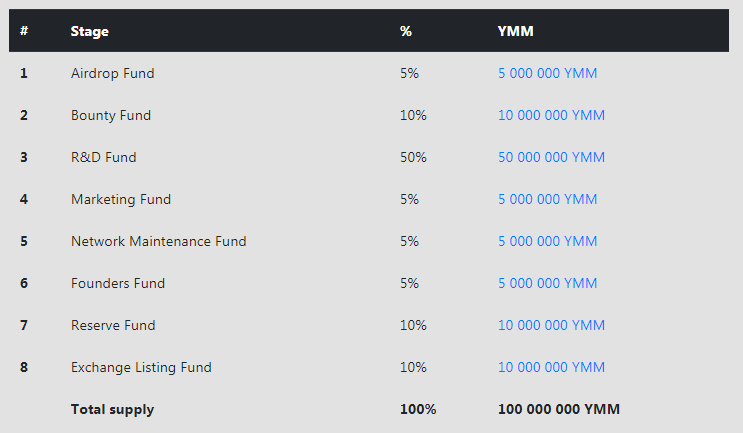This screenshot has height=433, width=743.
Task: Click the Stage column header
Action: coord(90,31)
